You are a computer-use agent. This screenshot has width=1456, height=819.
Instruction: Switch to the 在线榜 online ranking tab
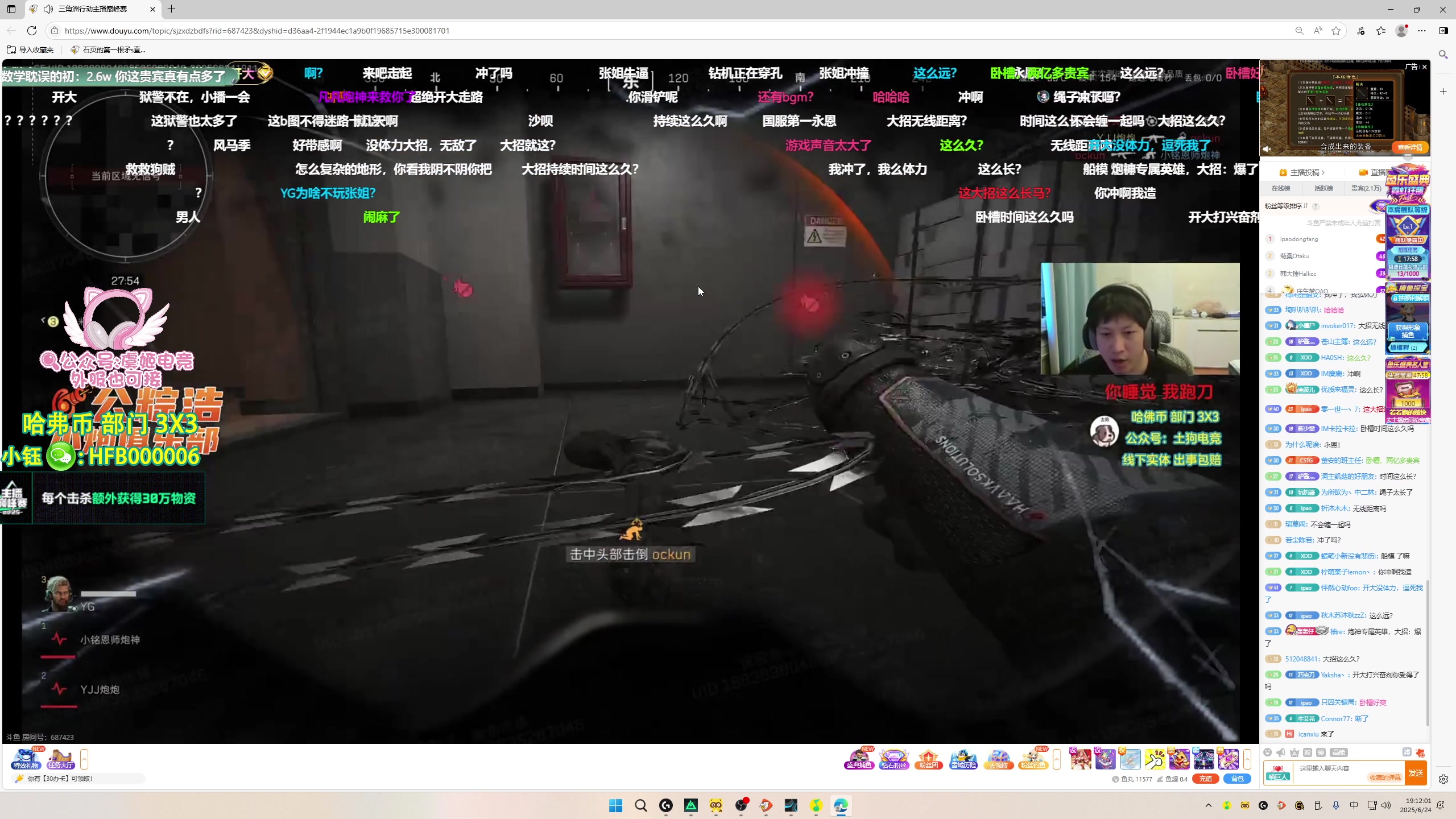[1281, 188]
